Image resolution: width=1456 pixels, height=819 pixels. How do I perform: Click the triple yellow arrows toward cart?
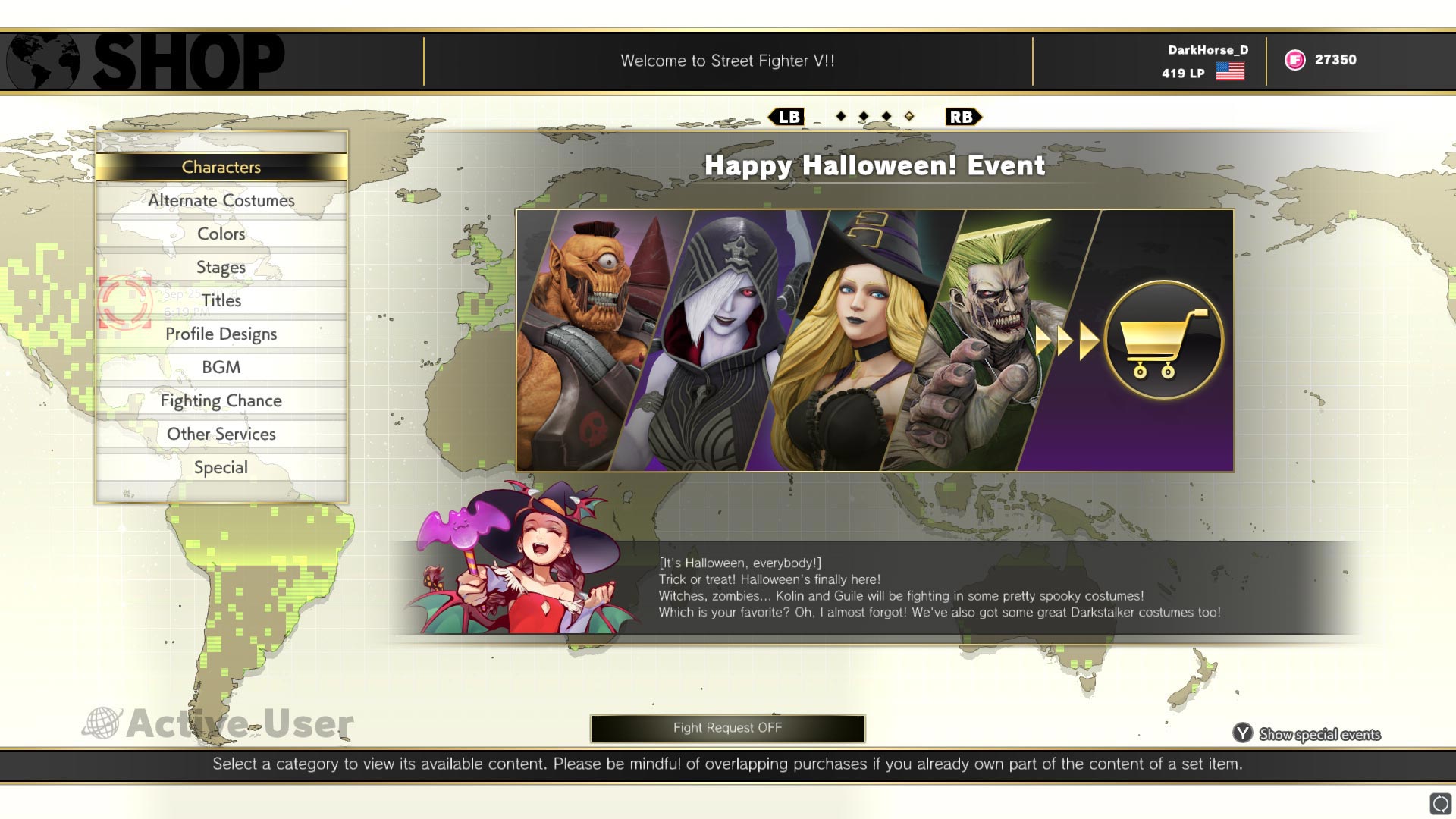point(1068,340)
